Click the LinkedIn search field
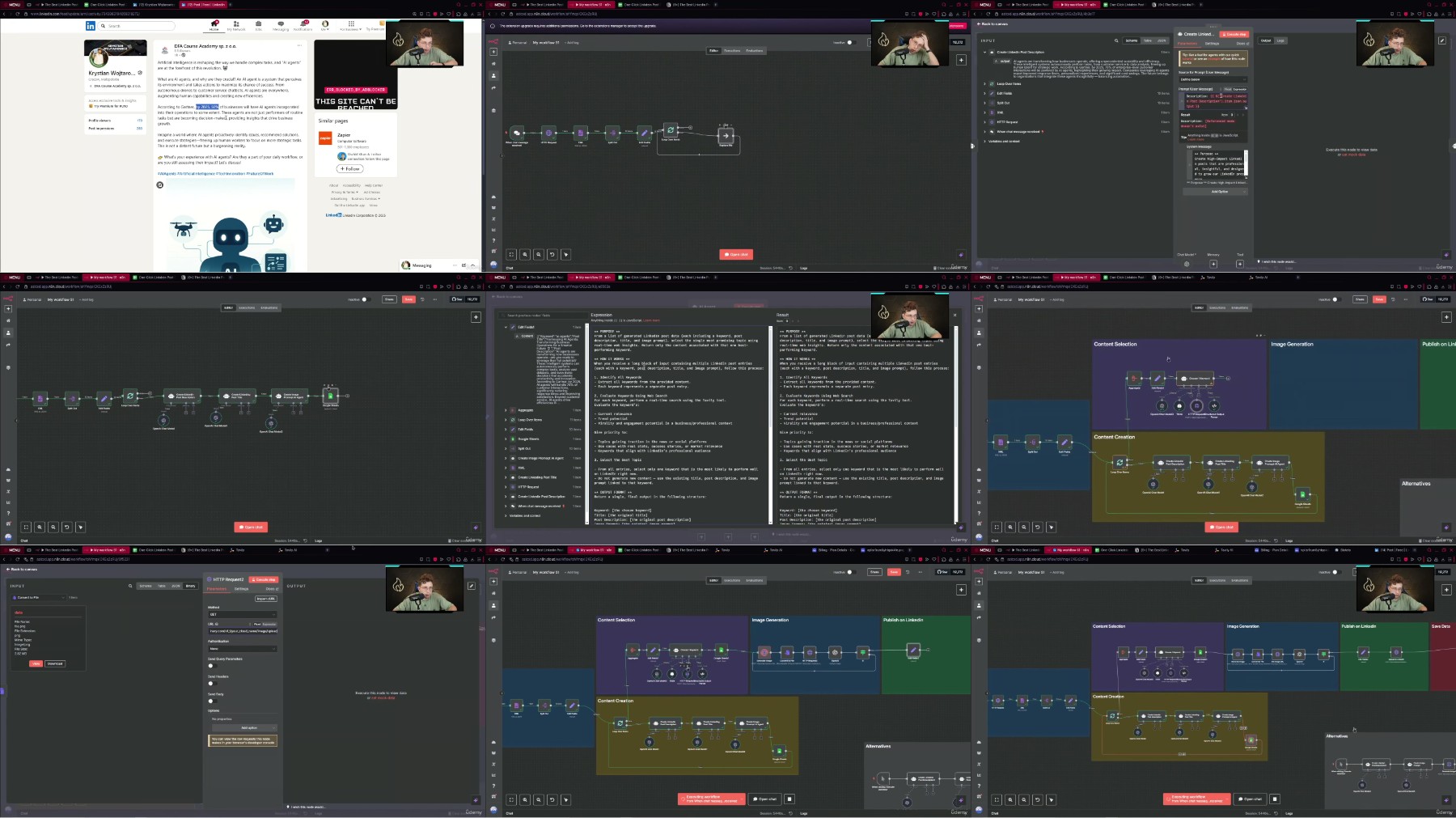 pos(136,26)
